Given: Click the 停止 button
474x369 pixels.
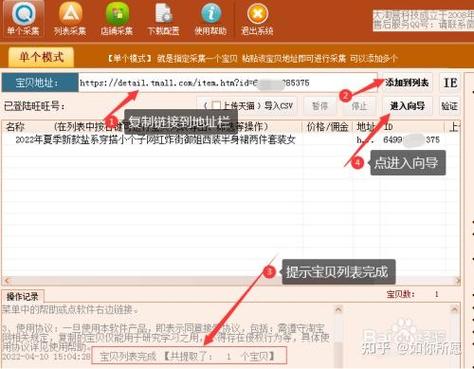Looking at the screenshot, I should click(x=359, y=106).
